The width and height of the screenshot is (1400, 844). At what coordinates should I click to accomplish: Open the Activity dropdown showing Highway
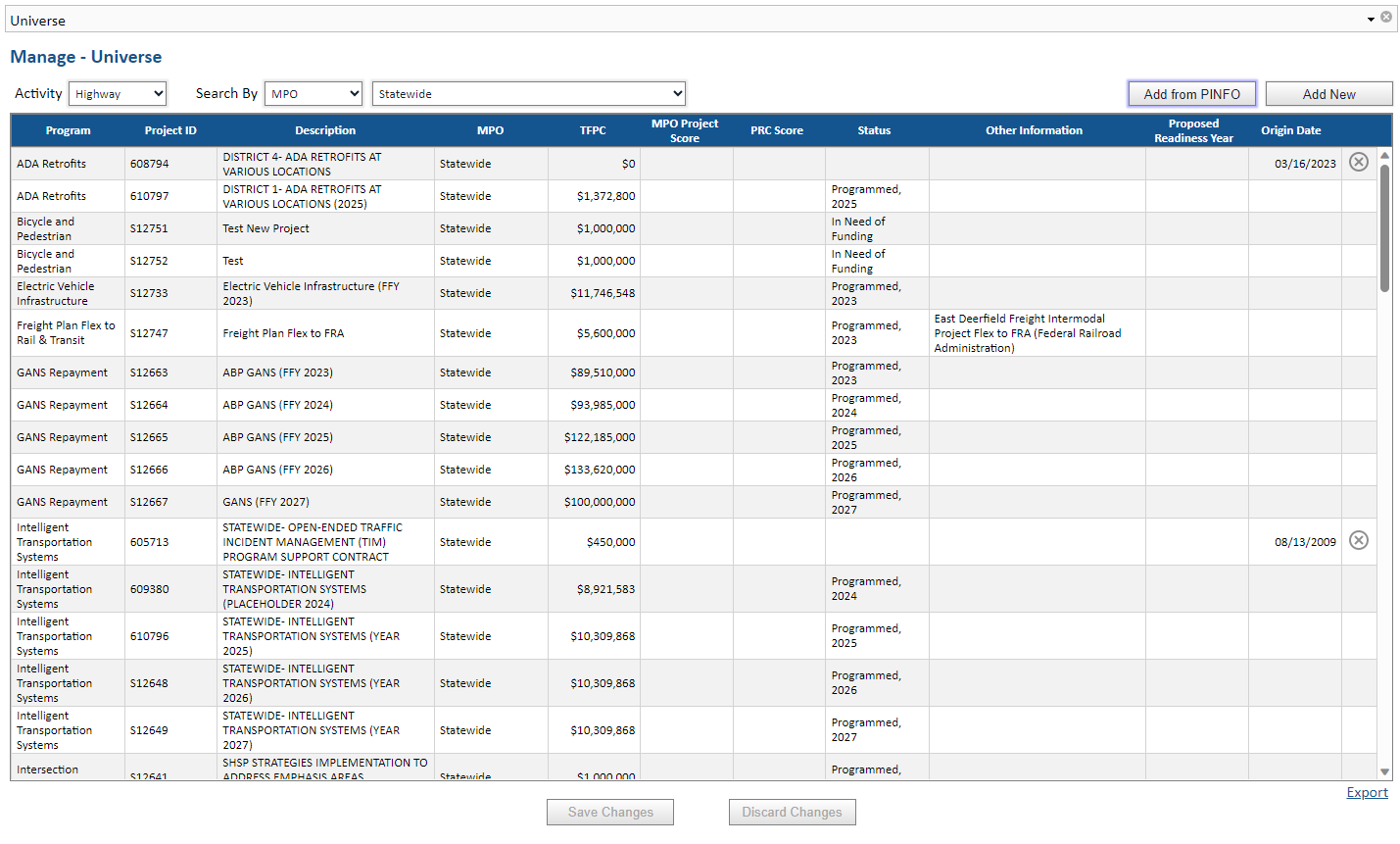pos(117,93)
